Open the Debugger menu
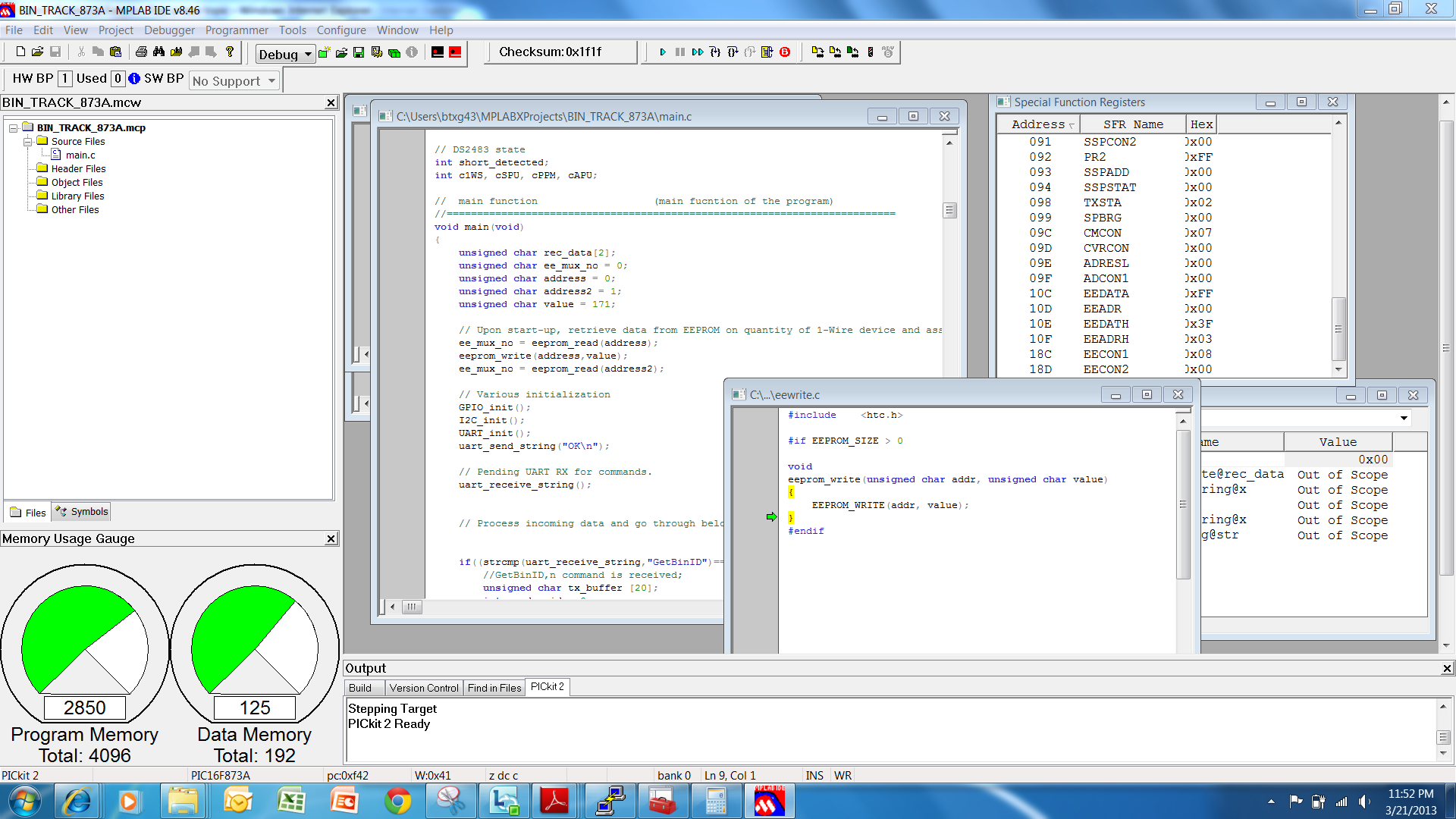The image size is (1456, 819). click(169, 30)
